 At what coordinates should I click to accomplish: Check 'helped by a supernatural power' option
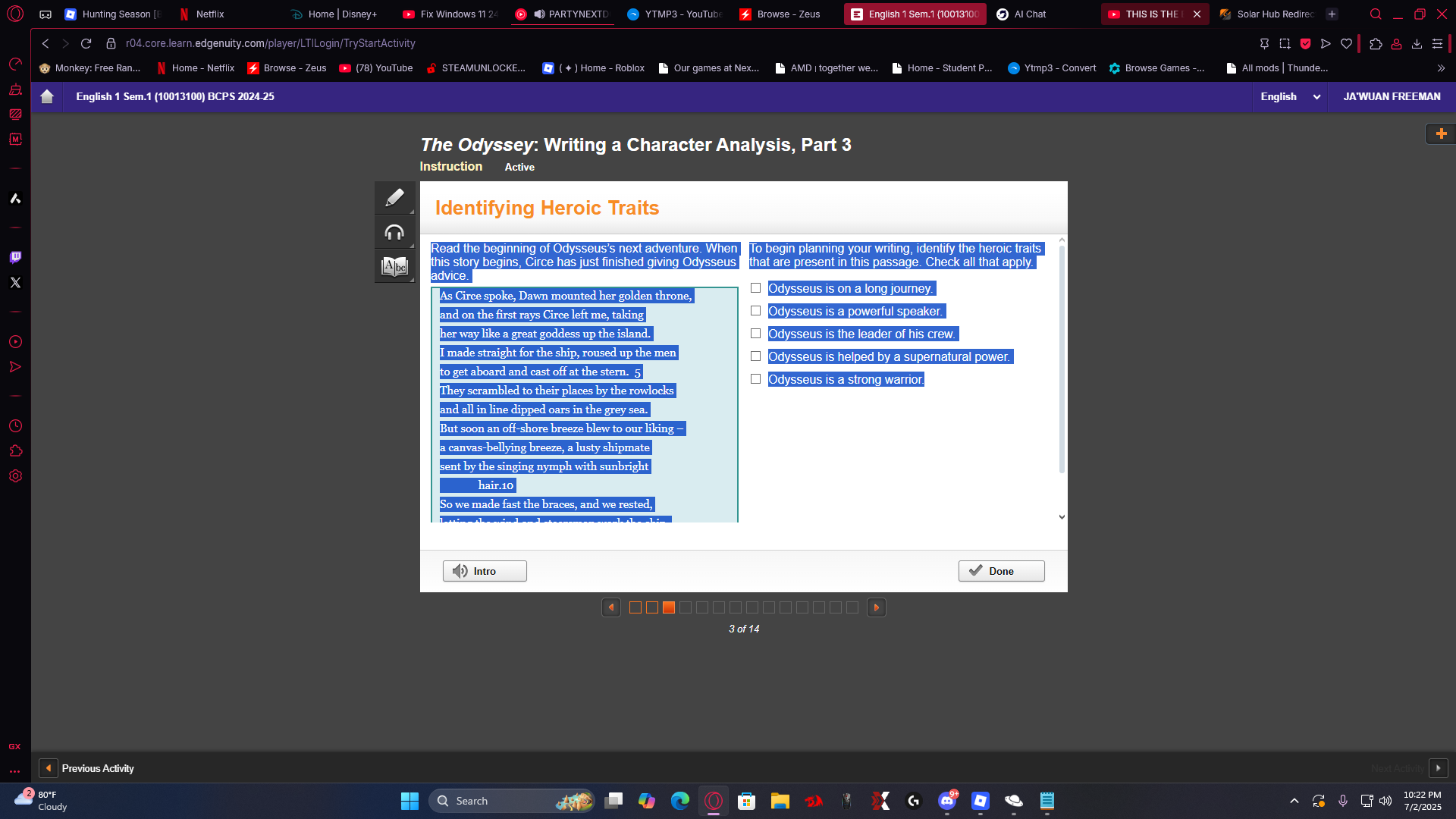755,356
